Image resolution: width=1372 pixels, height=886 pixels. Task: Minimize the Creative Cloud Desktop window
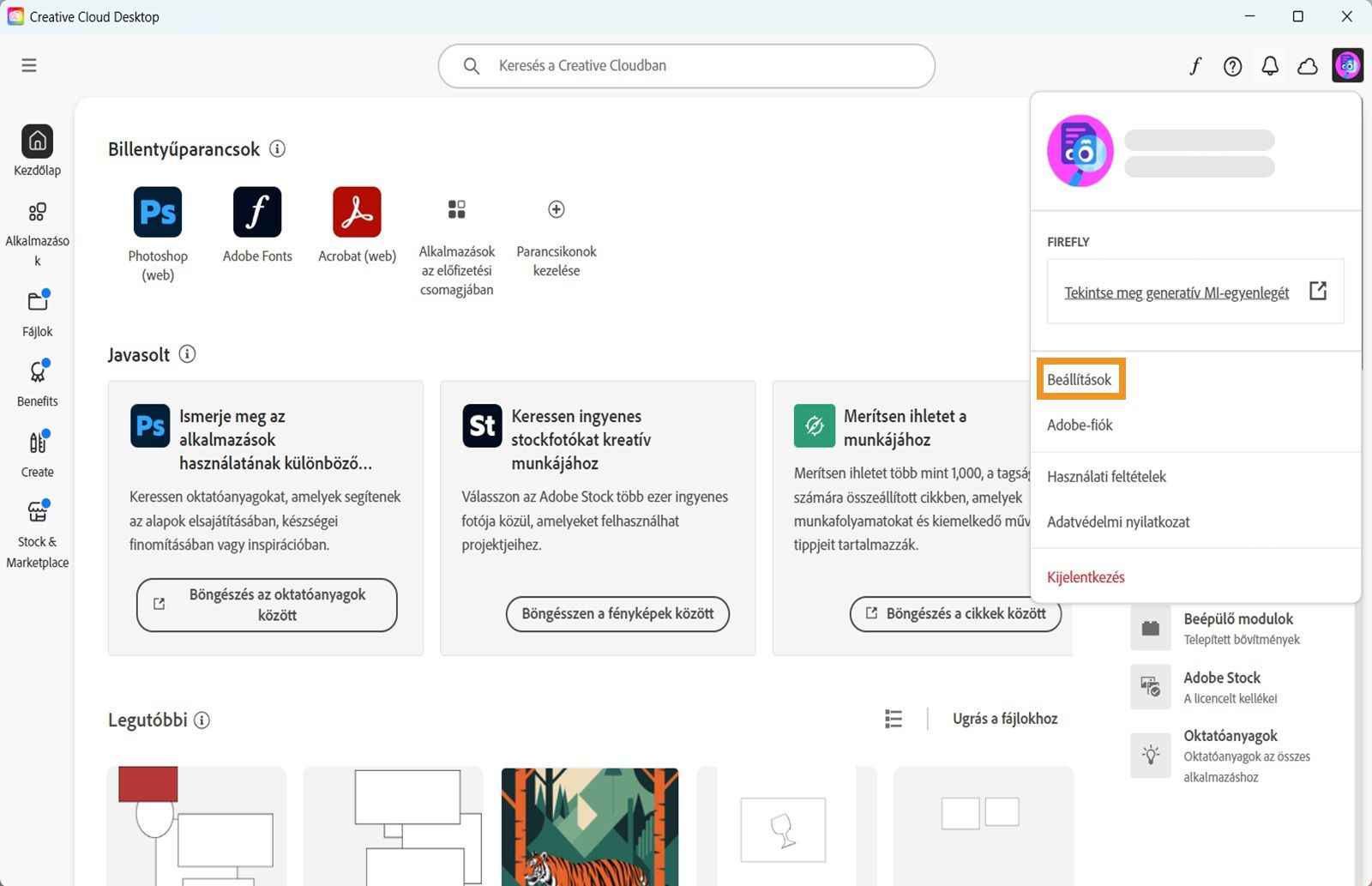point(1250,16)
